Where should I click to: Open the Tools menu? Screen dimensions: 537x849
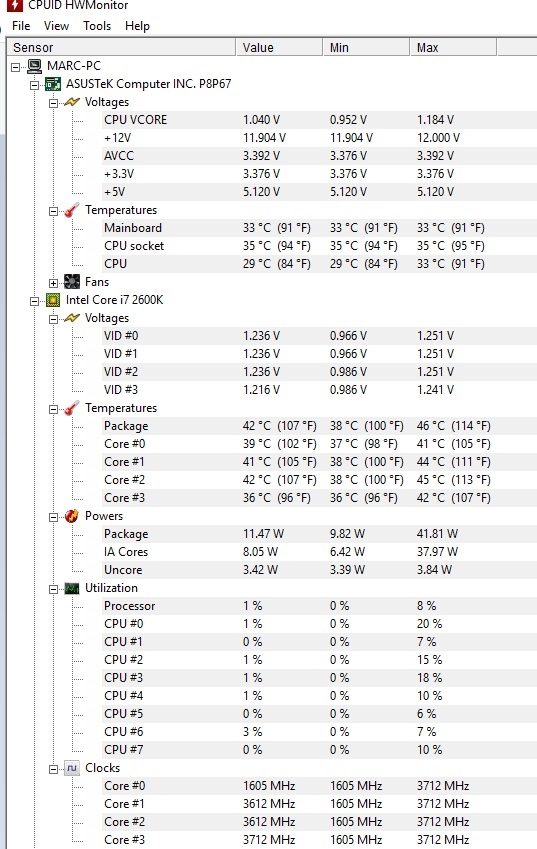point(97,26)
